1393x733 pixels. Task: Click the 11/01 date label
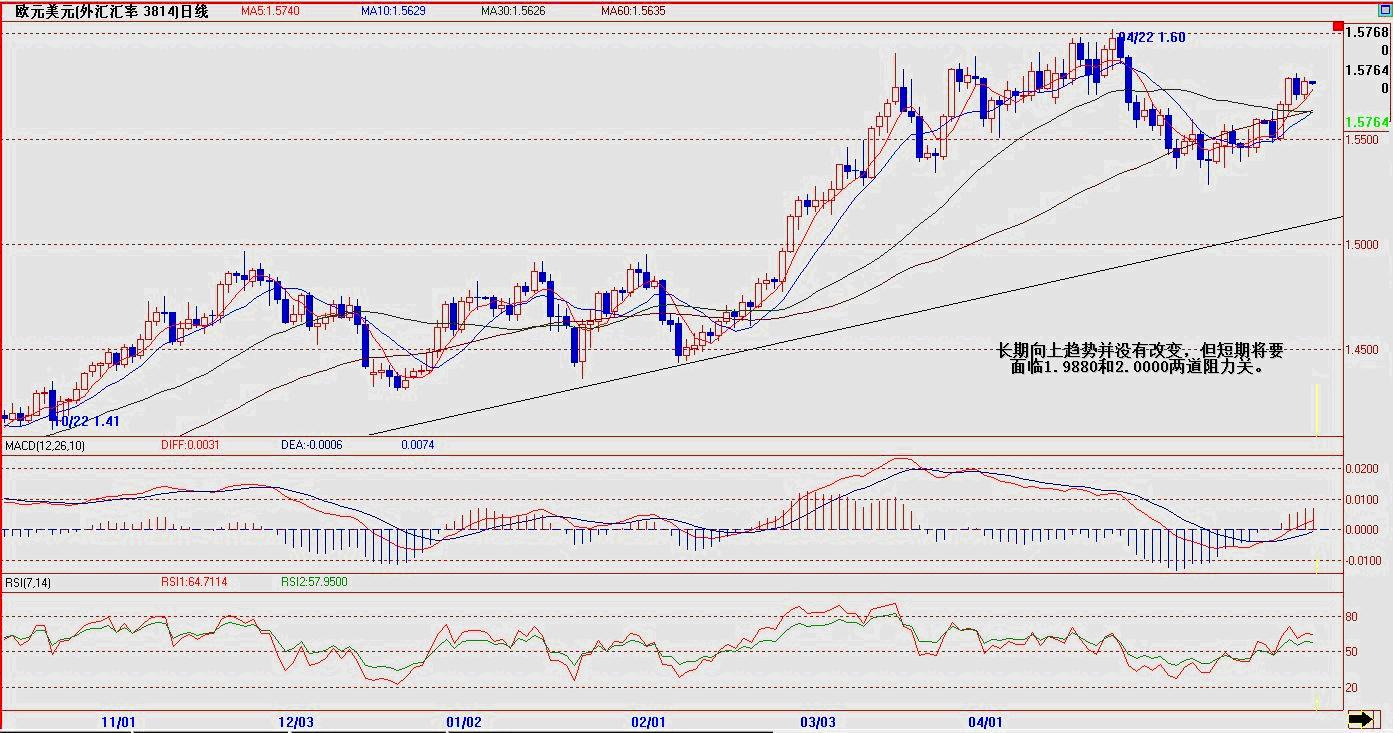pyautogui.click(x=119, y=721)
